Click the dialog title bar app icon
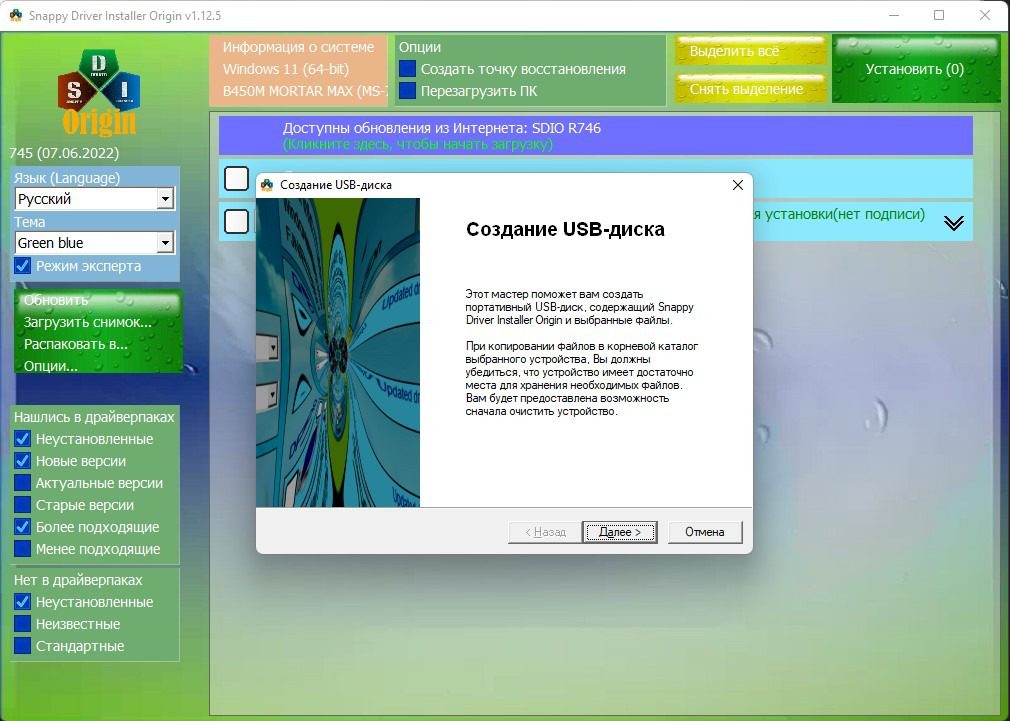1010x721 pixels. point(267,185)
